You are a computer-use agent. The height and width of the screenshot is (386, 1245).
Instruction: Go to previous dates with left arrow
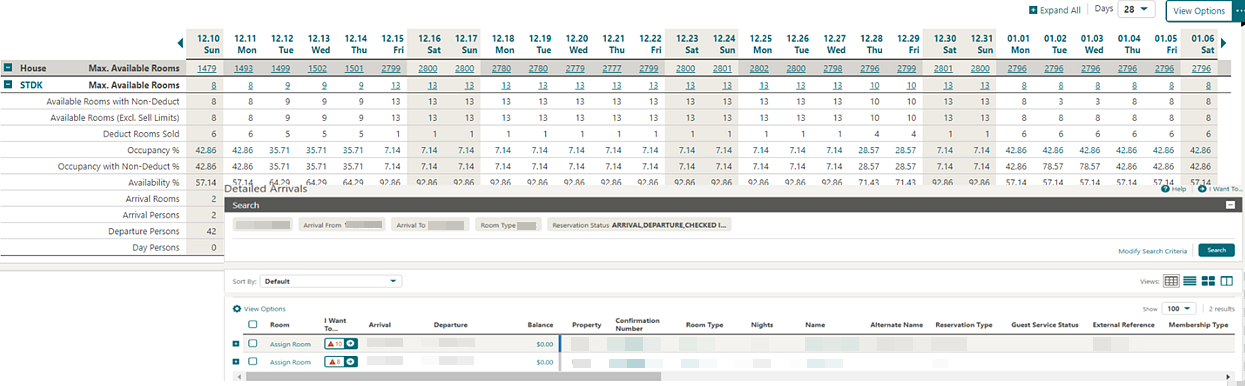click(x=181, y=43)
